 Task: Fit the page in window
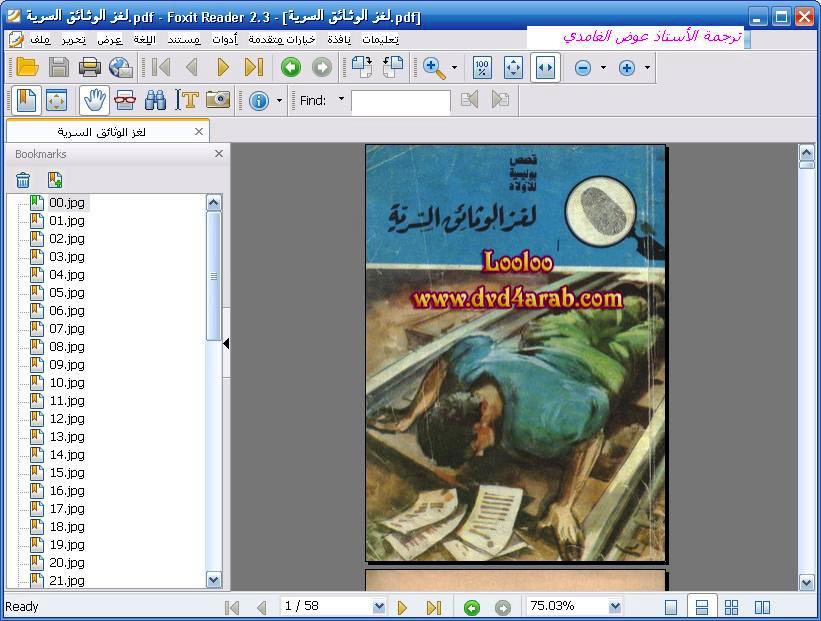513,68
